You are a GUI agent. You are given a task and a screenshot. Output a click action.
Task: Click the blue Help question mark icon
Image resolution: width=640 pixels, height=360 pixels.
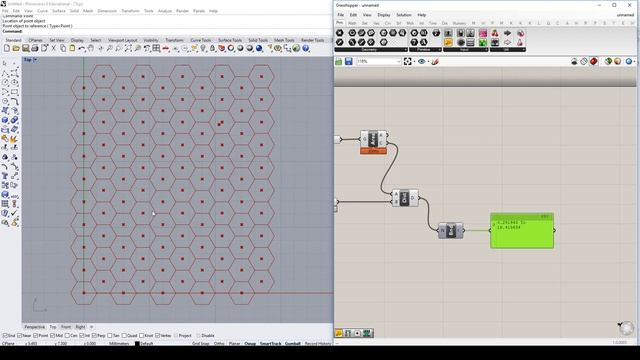point(306,49)
